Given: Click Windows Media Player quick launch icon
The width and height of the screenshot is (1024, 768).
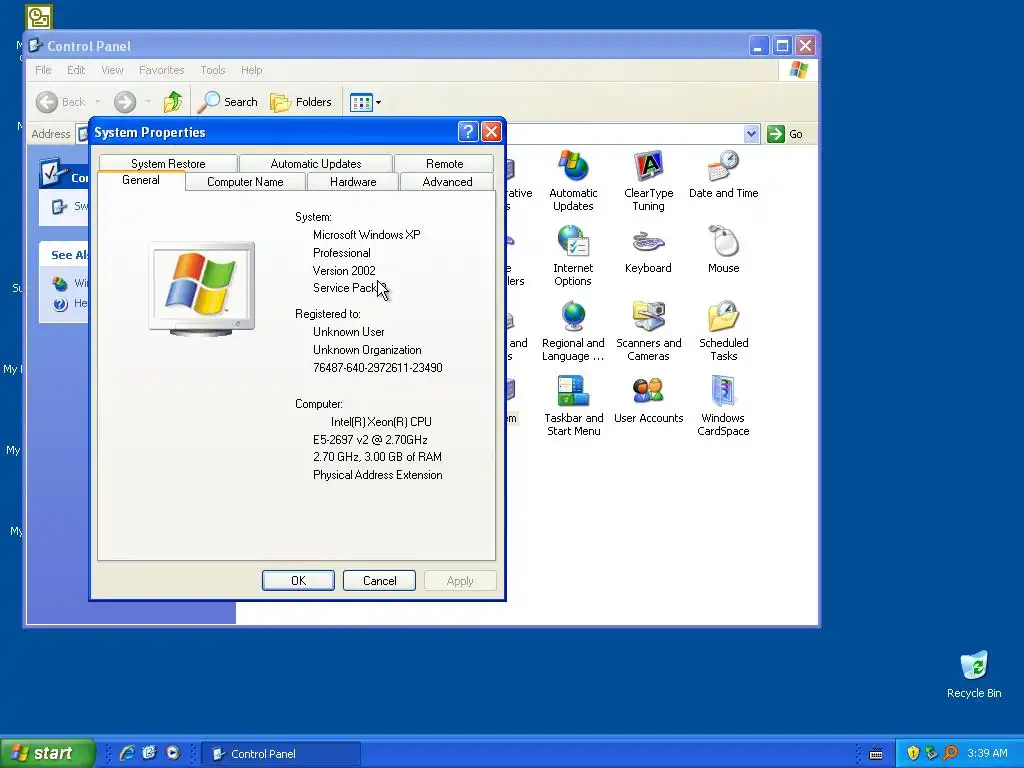Looking at the screenshot, I should [173, 753].
